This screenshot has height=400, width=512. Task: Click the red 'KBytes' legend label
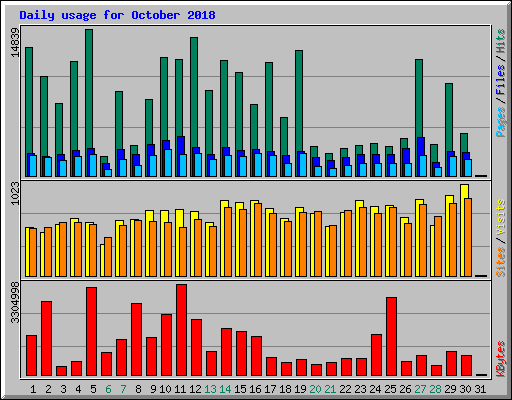[501, 359]
